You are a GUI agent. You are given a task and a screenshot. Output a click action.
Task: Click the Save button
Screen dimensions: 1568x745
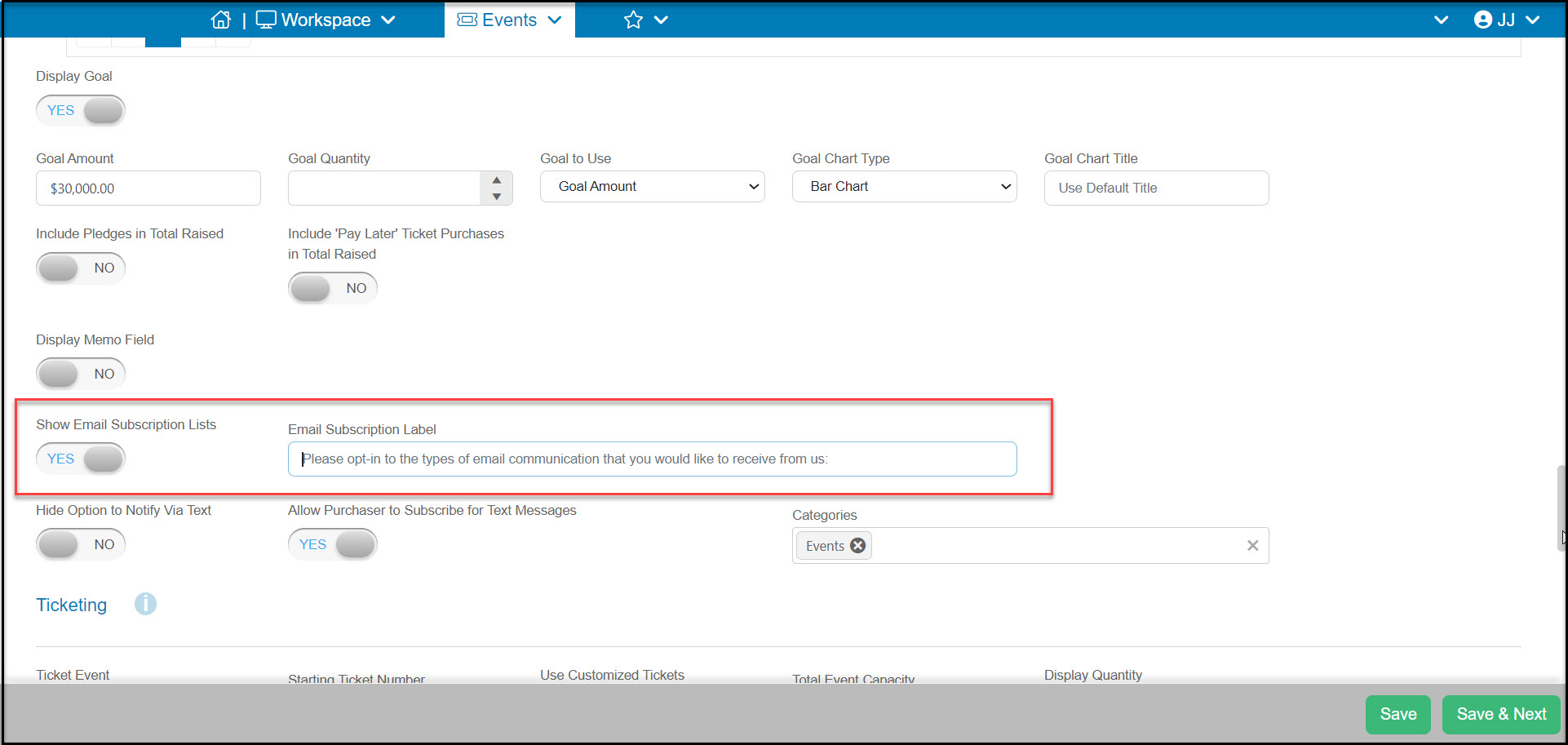[x=1398, y=714]
